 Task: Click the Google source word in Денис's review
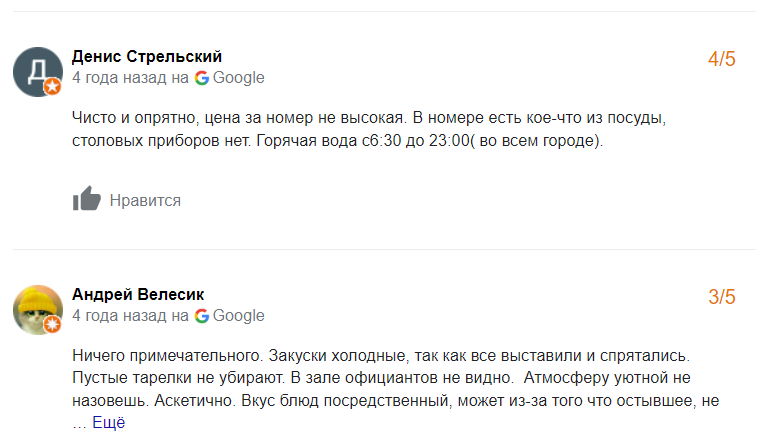click(x=239, y=78)
